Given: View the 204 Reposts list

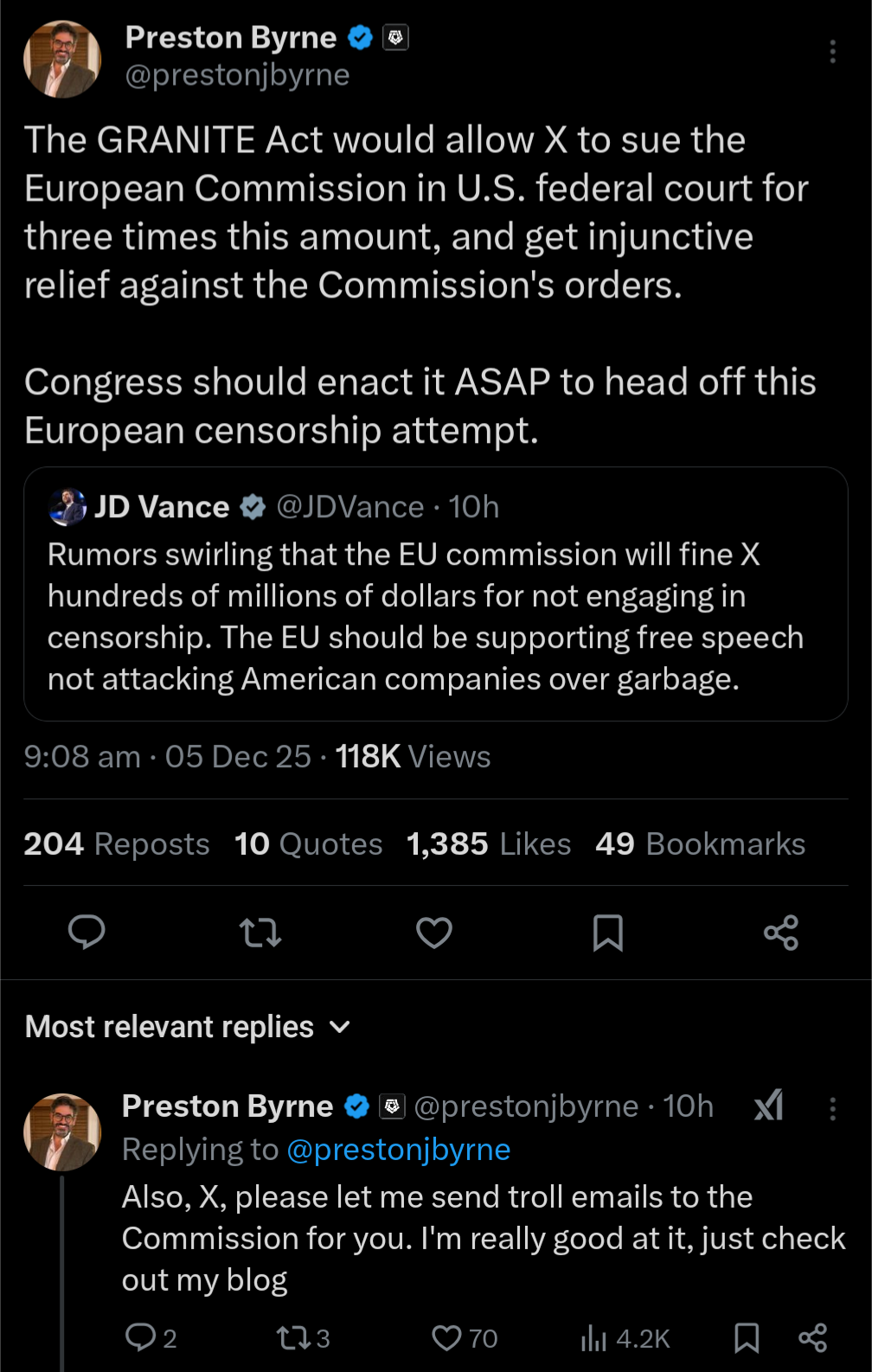Looking at the screenshot, I should point(117,843).
